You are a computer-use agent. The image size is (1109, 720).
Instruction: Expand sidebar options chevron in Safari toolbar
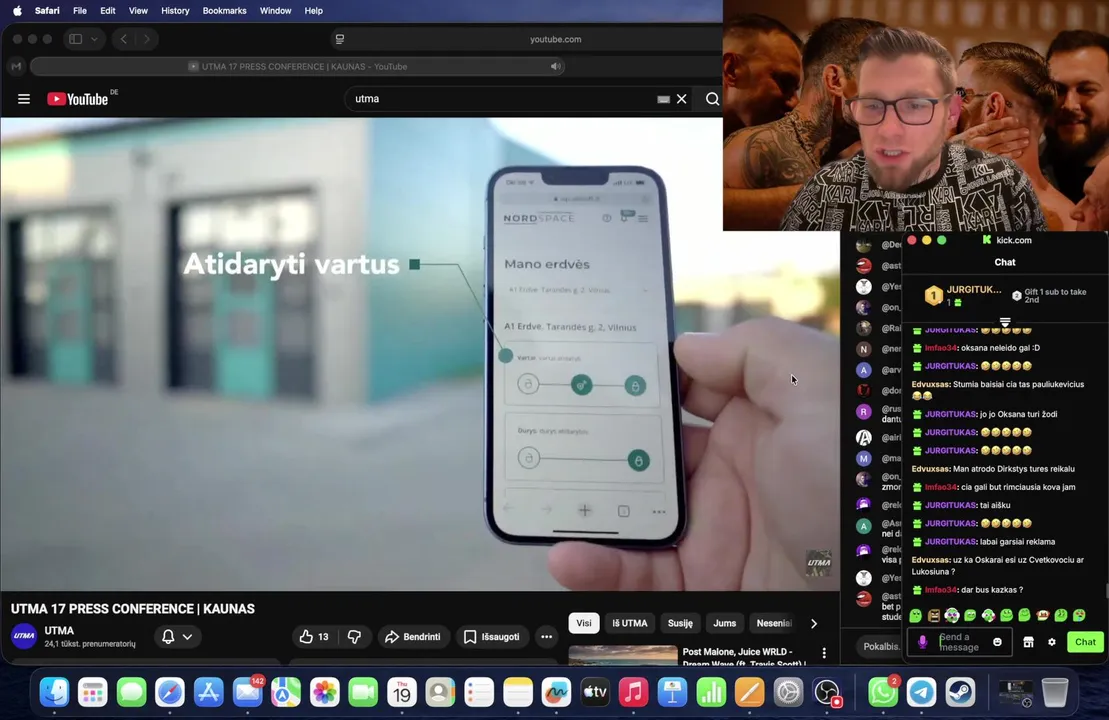pos(94,39)
